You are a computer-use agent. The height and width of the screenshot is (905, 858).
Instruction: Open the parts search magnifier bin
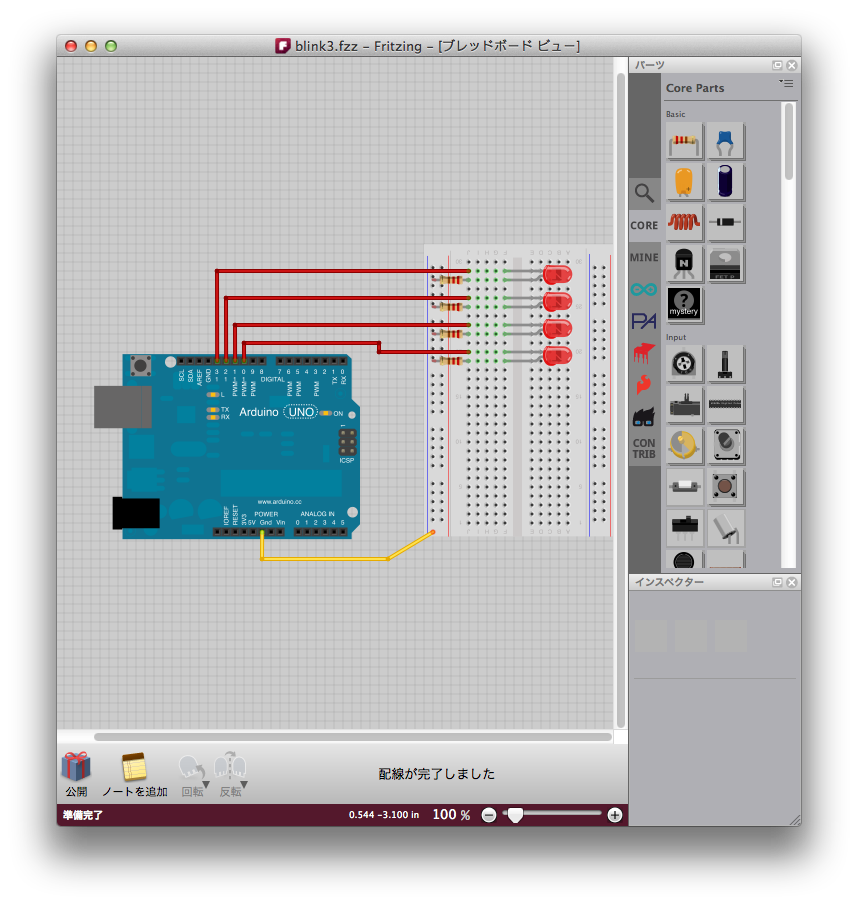644,193
